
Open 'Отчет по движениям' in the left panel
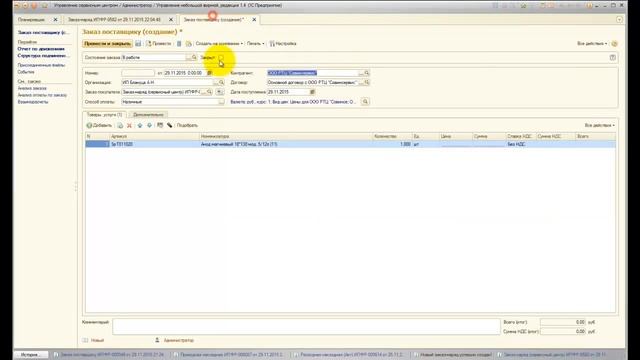coord(41,49)
